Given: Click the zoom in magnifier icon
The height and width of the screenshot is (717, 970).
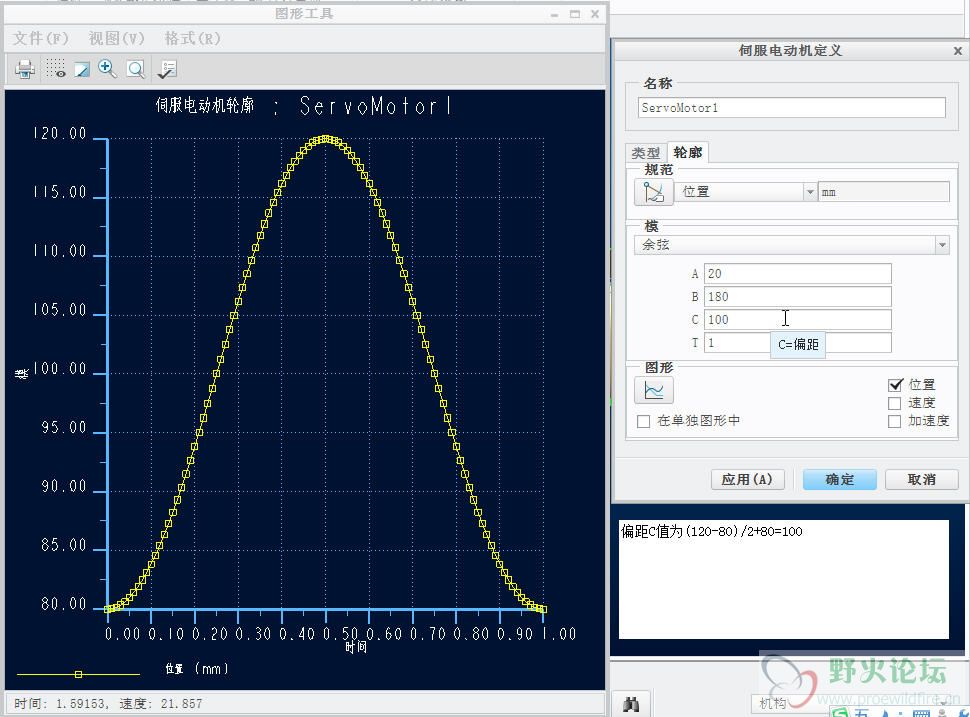Looking at the screenshot, I should (x=107, y=69).
